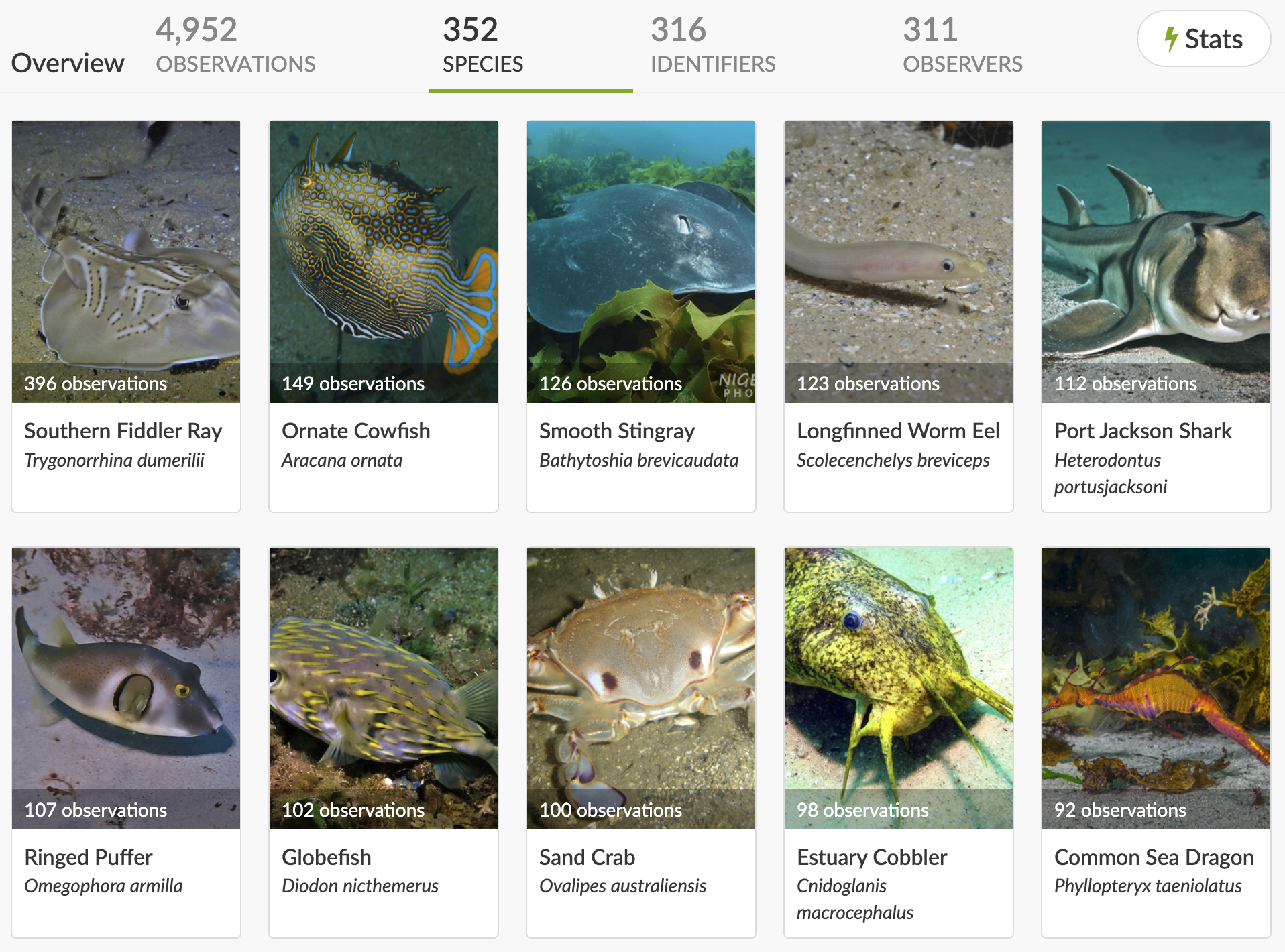Switch to the Observations tab

tap(235, 46)
